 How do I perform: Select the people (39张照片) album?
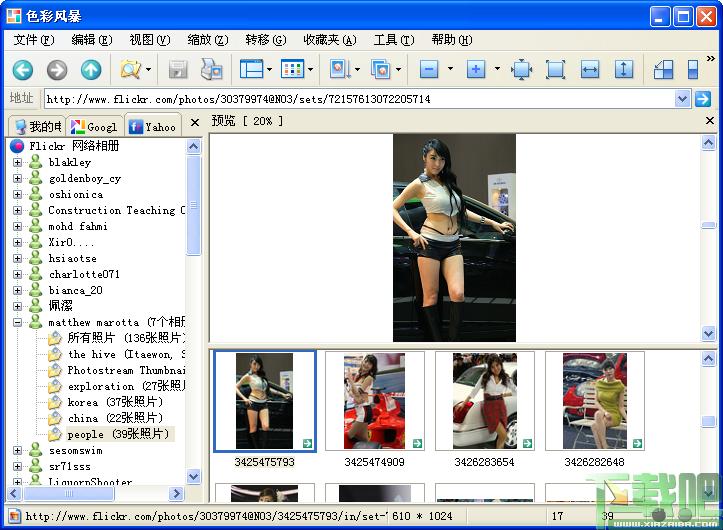coord(118,435)
